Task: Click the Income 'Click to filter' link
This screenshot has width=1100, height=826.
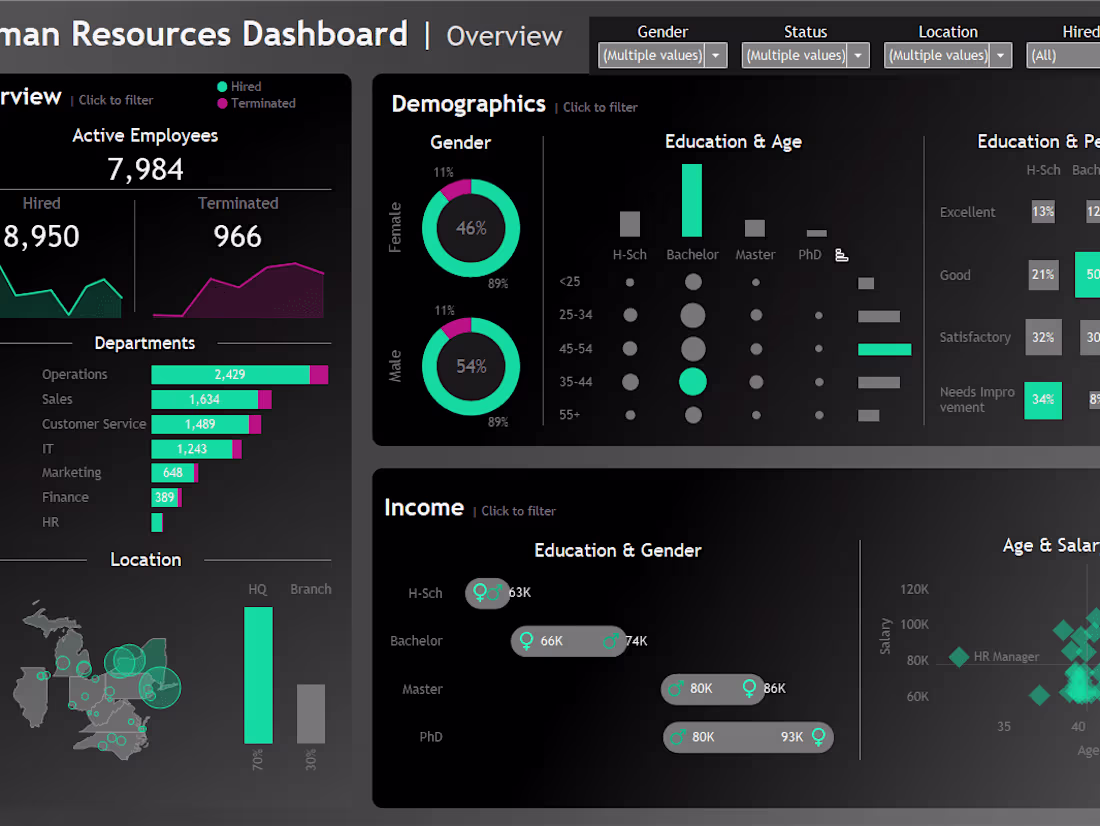Action: [x=518, y=511]
